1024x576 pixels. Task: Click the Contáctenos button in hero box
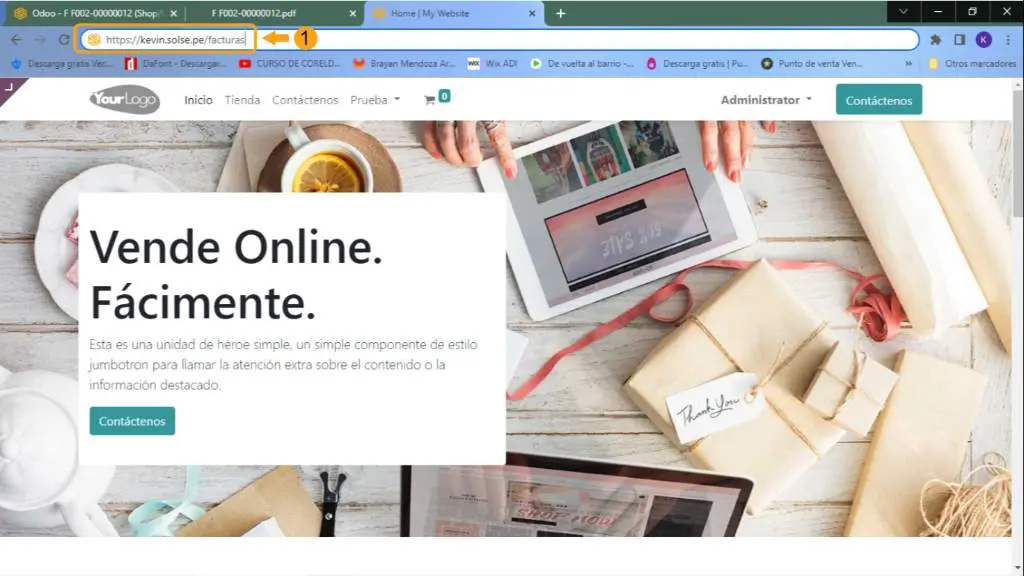pyautogui.click(x=132, y=421)
